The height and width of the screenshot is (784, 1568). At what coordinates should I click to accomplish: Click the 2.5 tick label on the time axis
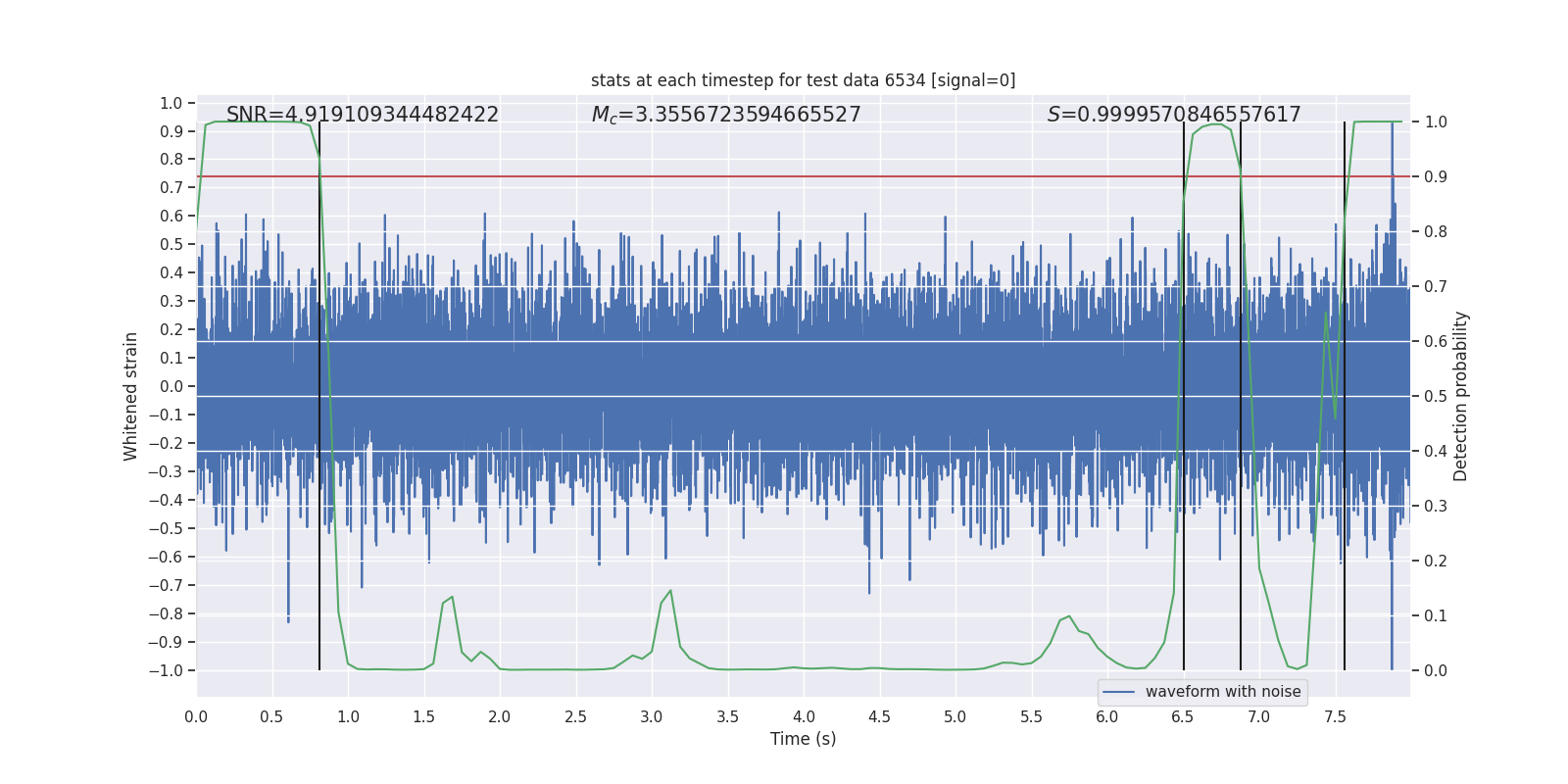(575, 716)
